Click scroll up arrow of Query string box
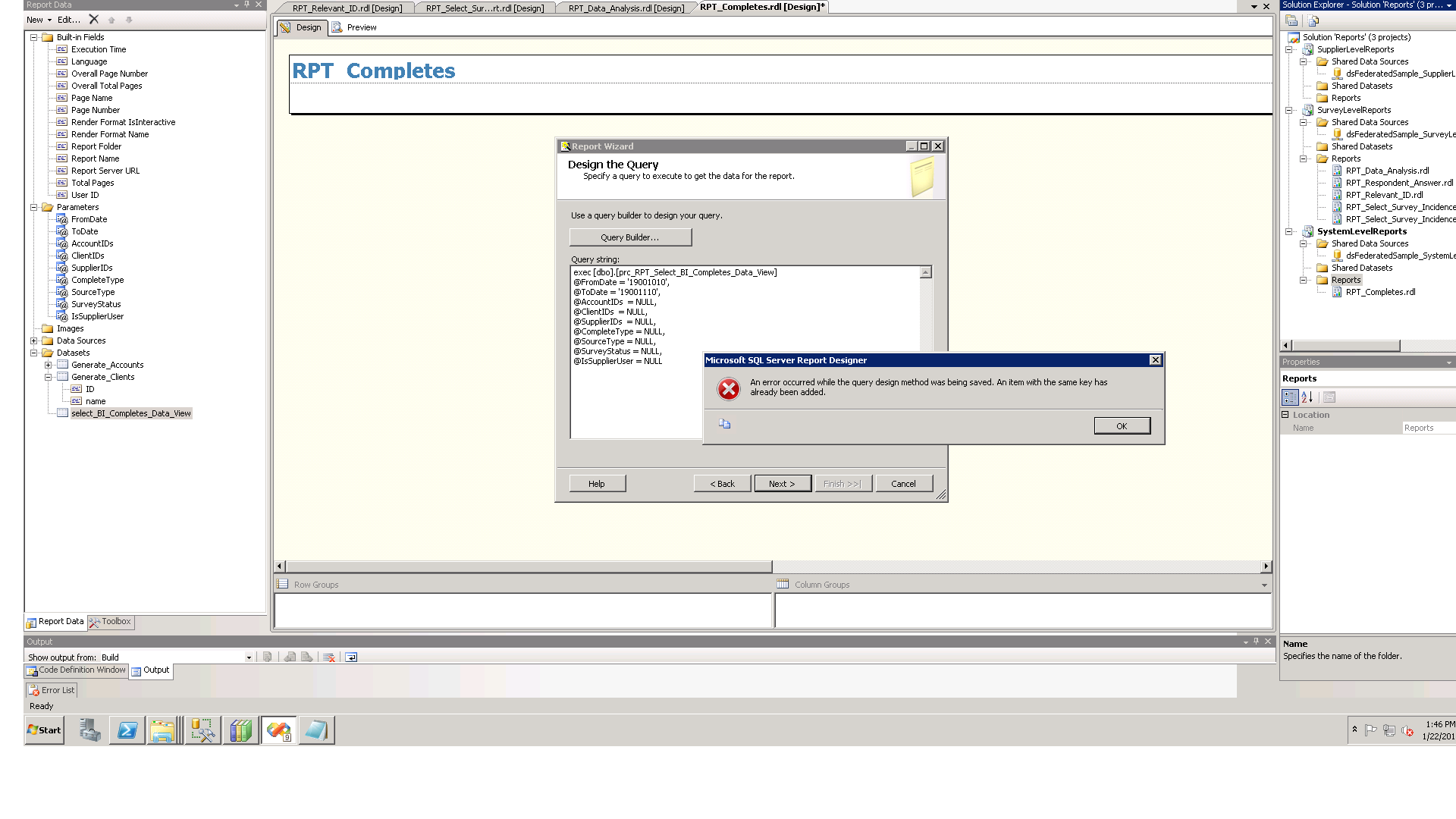 (925, 272)
